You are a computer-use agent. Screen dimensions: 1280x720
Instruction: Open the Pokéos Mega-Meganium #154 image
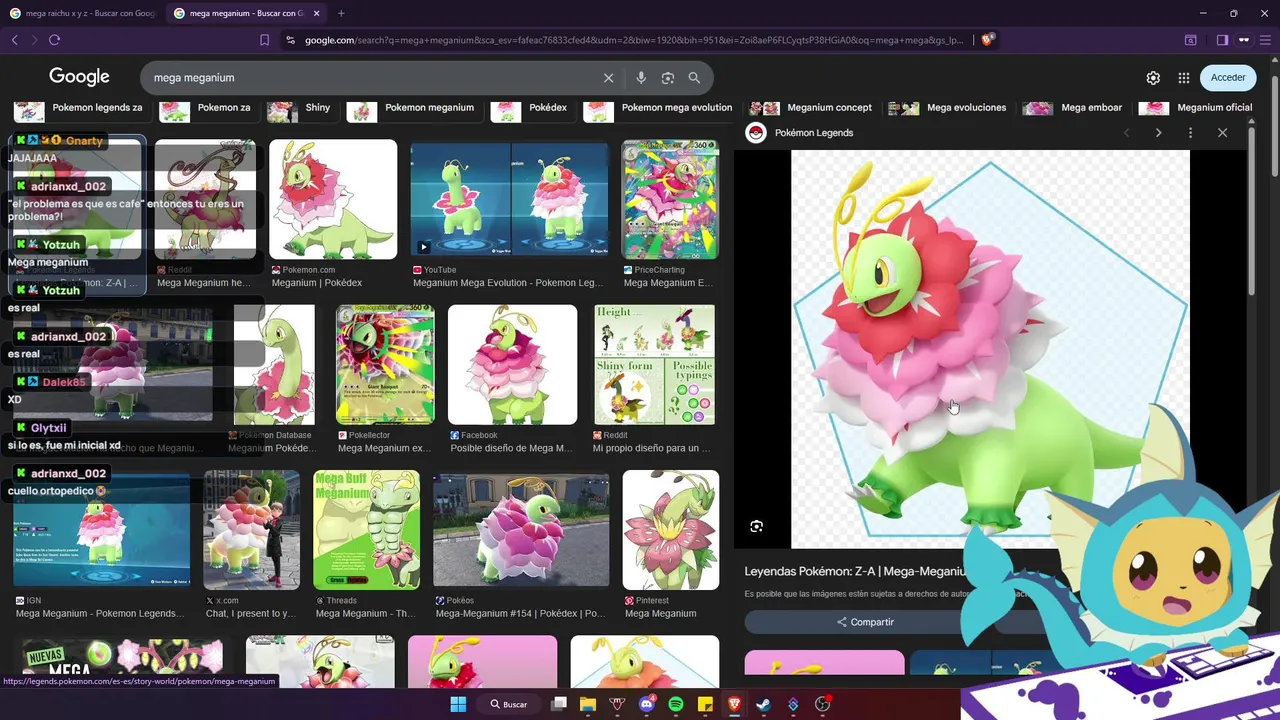521,530
